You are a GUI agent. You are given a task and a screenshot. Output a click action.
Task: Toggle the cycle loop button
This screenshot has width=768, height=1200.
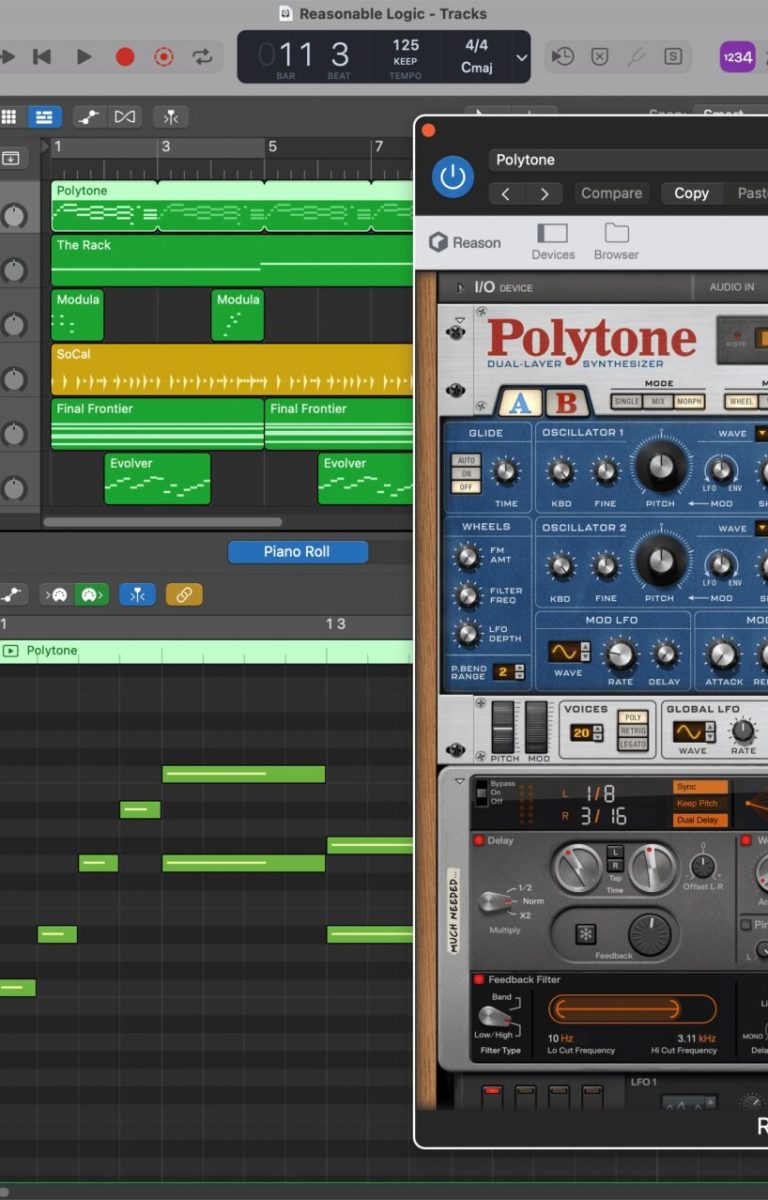tap(203, 57)
